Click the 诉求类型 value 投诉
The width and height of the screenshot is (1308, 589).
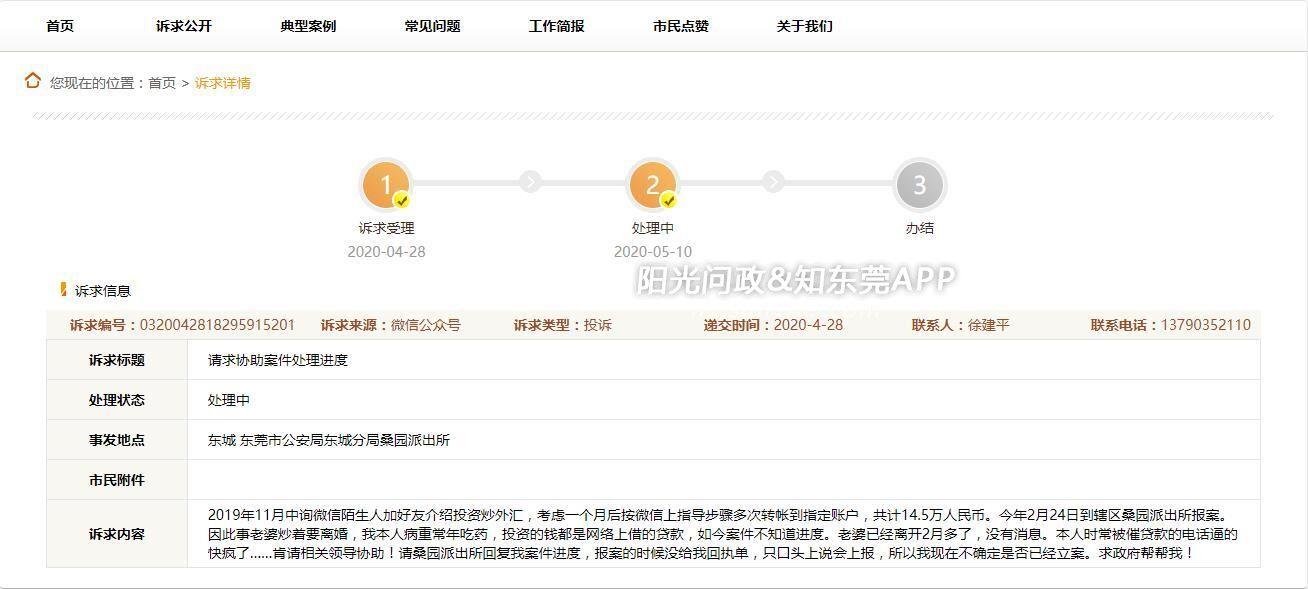tap(598, 325)
